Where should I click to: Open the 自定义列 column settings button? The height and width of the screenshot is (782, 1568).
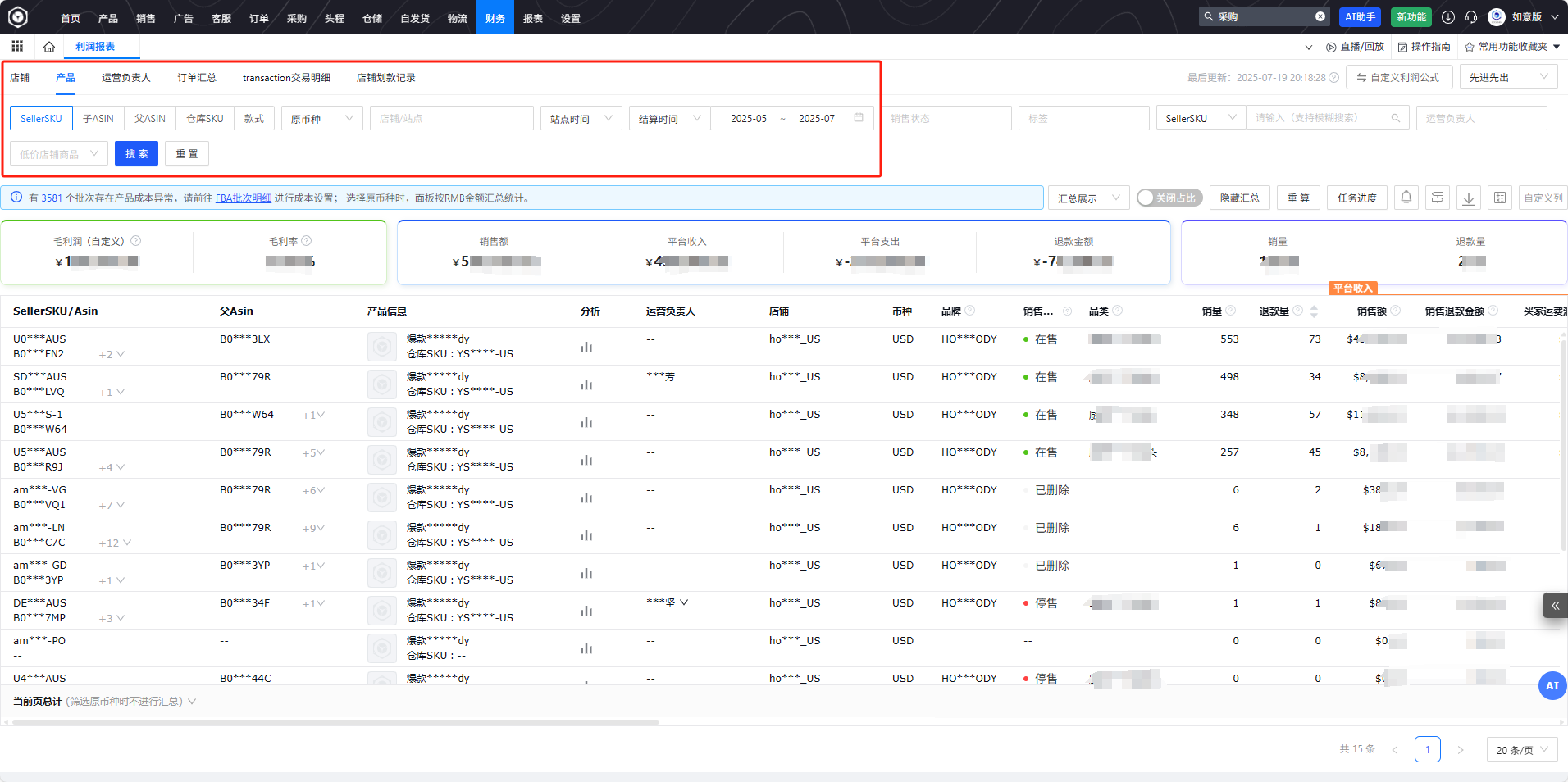pyautogui.click(x=1542, y=197)
